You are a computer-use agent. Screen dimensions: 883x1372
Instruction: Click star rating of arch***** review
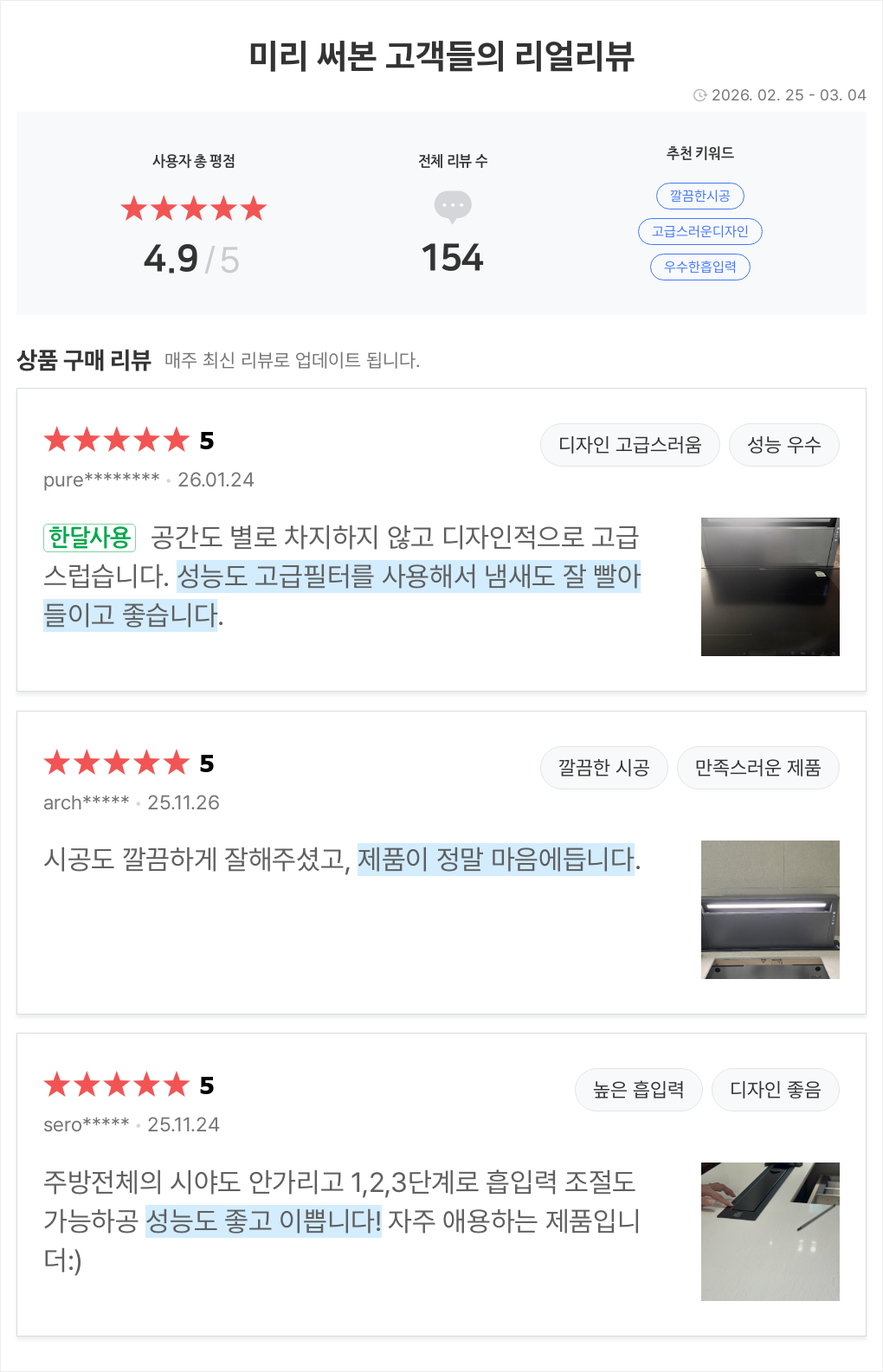(x=116, y=763)
